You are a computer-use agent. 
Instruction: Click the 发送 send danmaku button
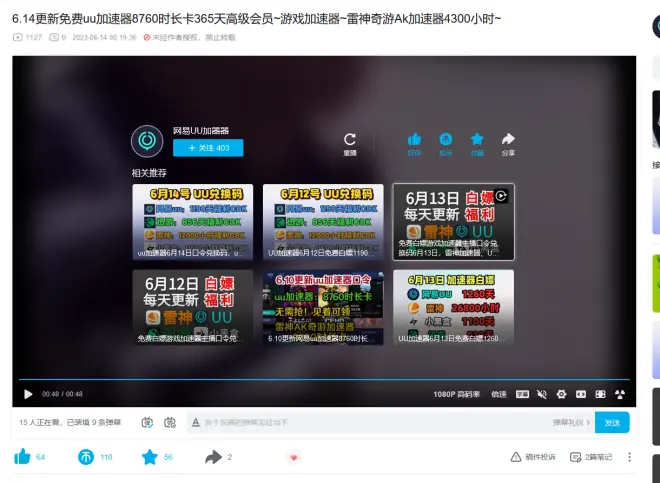tap(612, 423)
